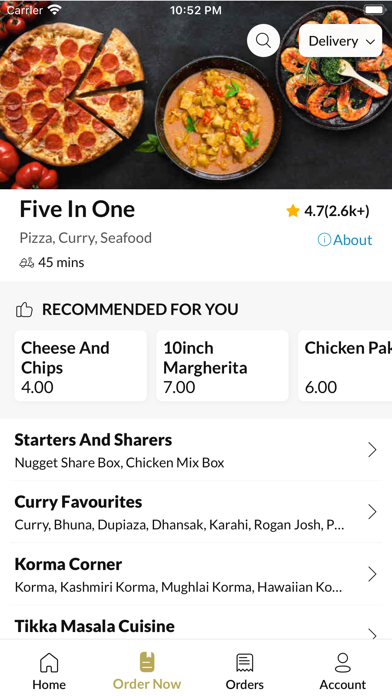
Task: Go to the Home tab icon
Action: (x=49, y=663)
